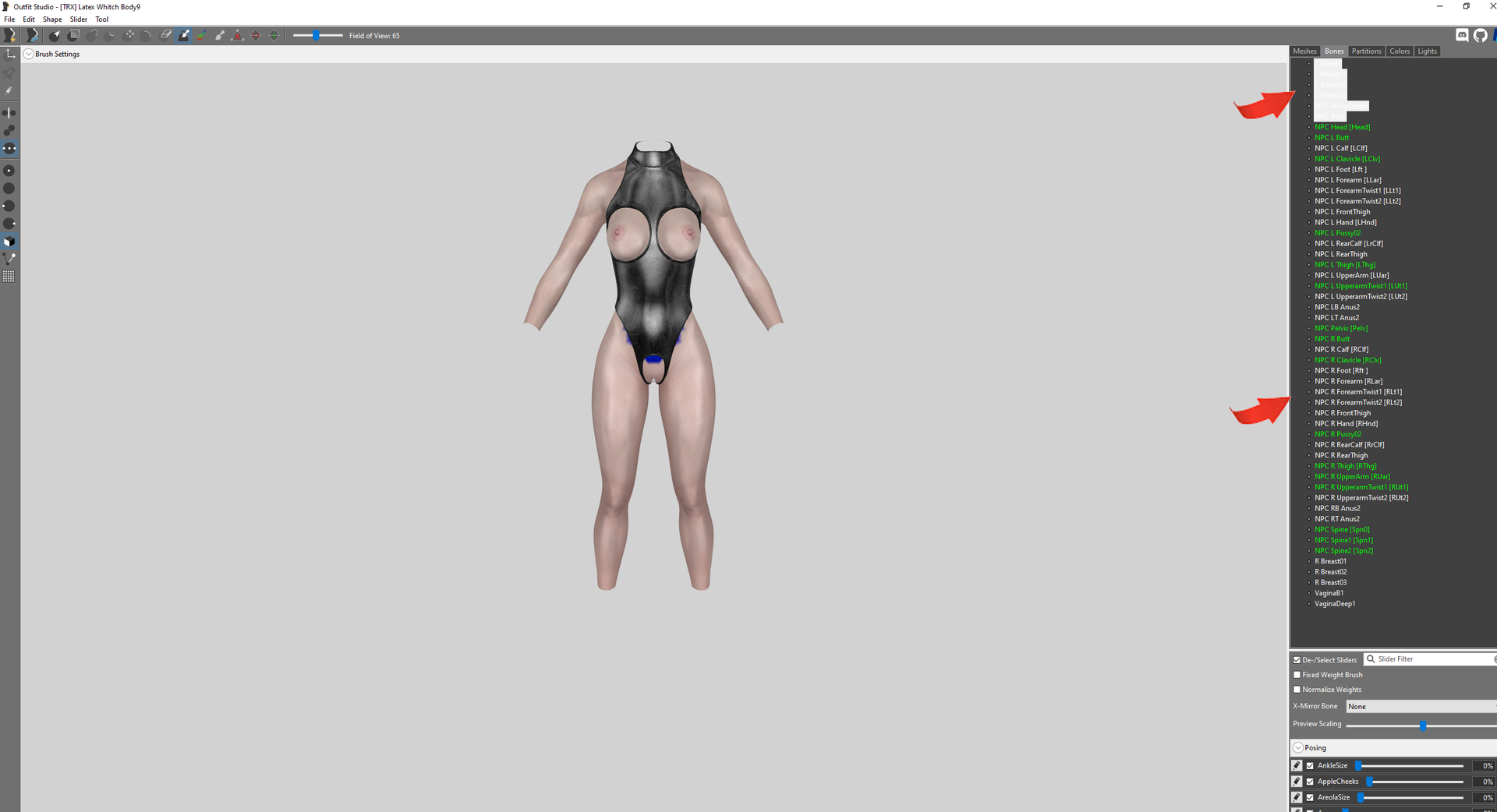Open the X-Mirror Bone dropdown
The image size is (1497, 812).
1421,707
